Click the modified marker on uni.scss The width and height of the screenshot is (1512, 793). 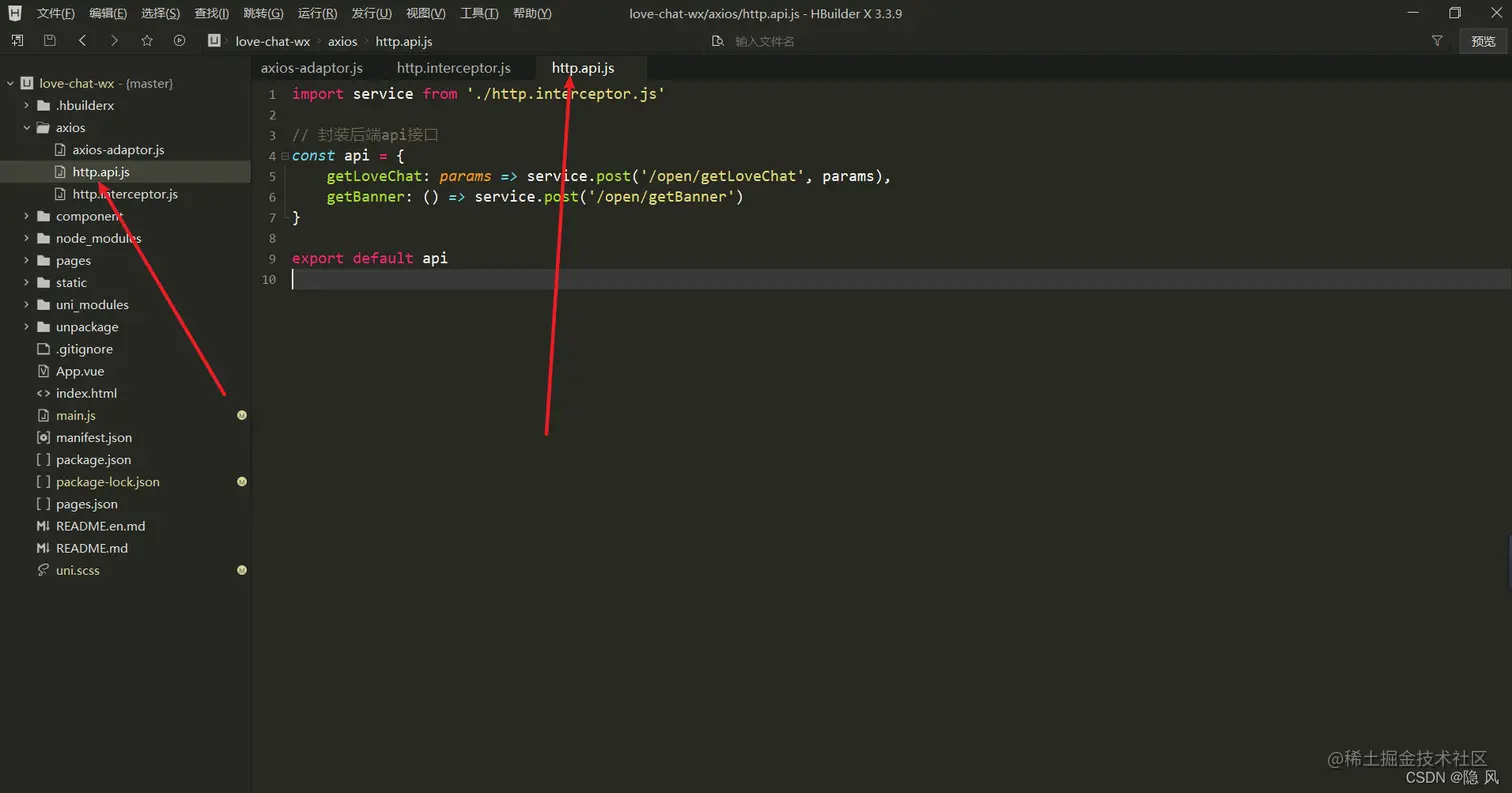(x=242, y=570)
